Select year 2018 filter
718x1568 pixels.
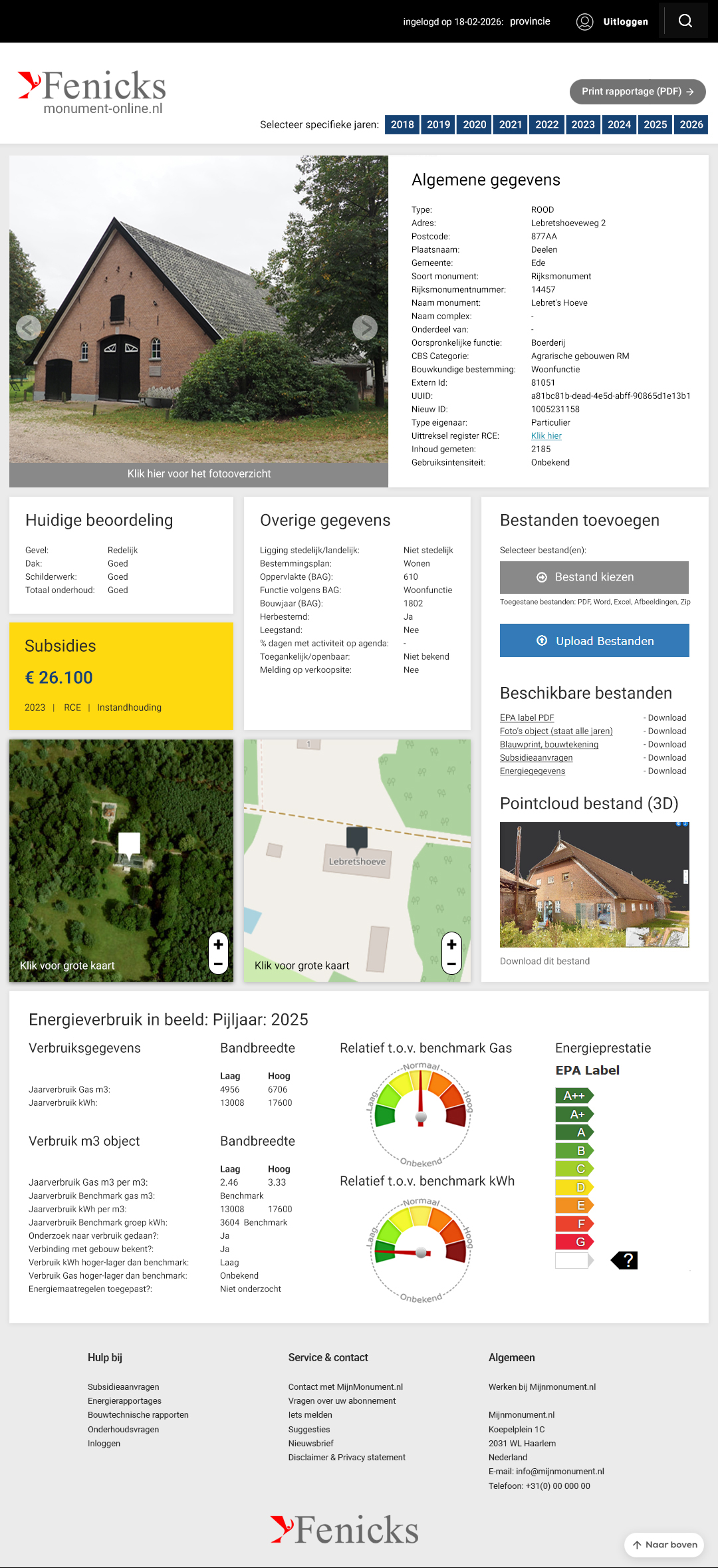pyautogui.click(x=402, y=124)
